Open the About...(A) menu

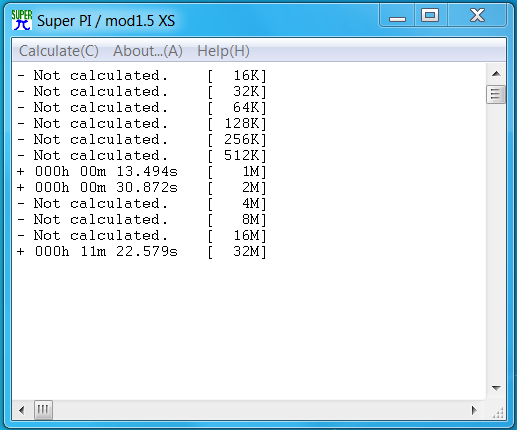(148, 51)
